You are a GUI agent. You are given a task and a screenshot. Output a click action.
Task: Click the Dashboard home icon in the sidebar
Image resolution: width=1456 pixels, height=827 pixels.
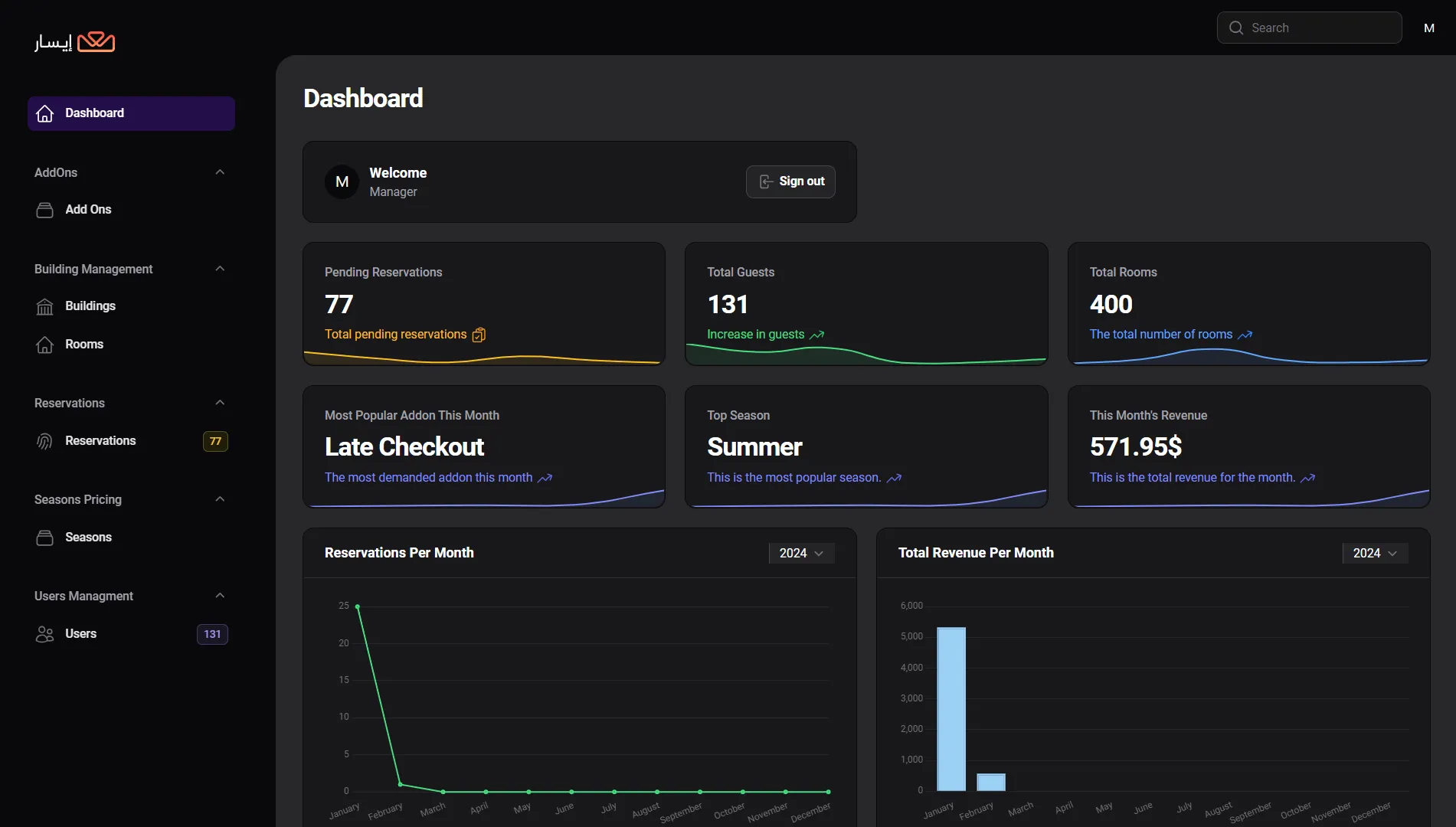click(45, 113)
